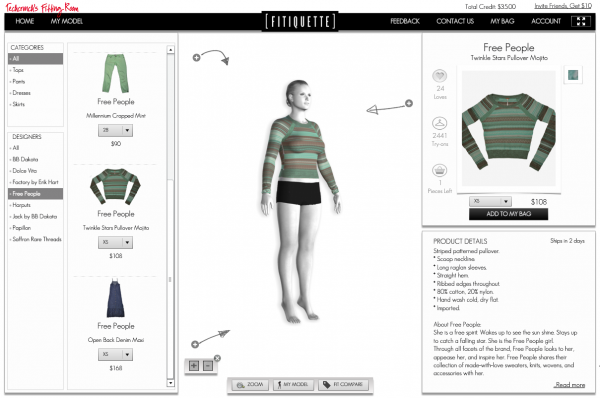Click the plus hotspot beside the sweater arrow

[409, 103]
